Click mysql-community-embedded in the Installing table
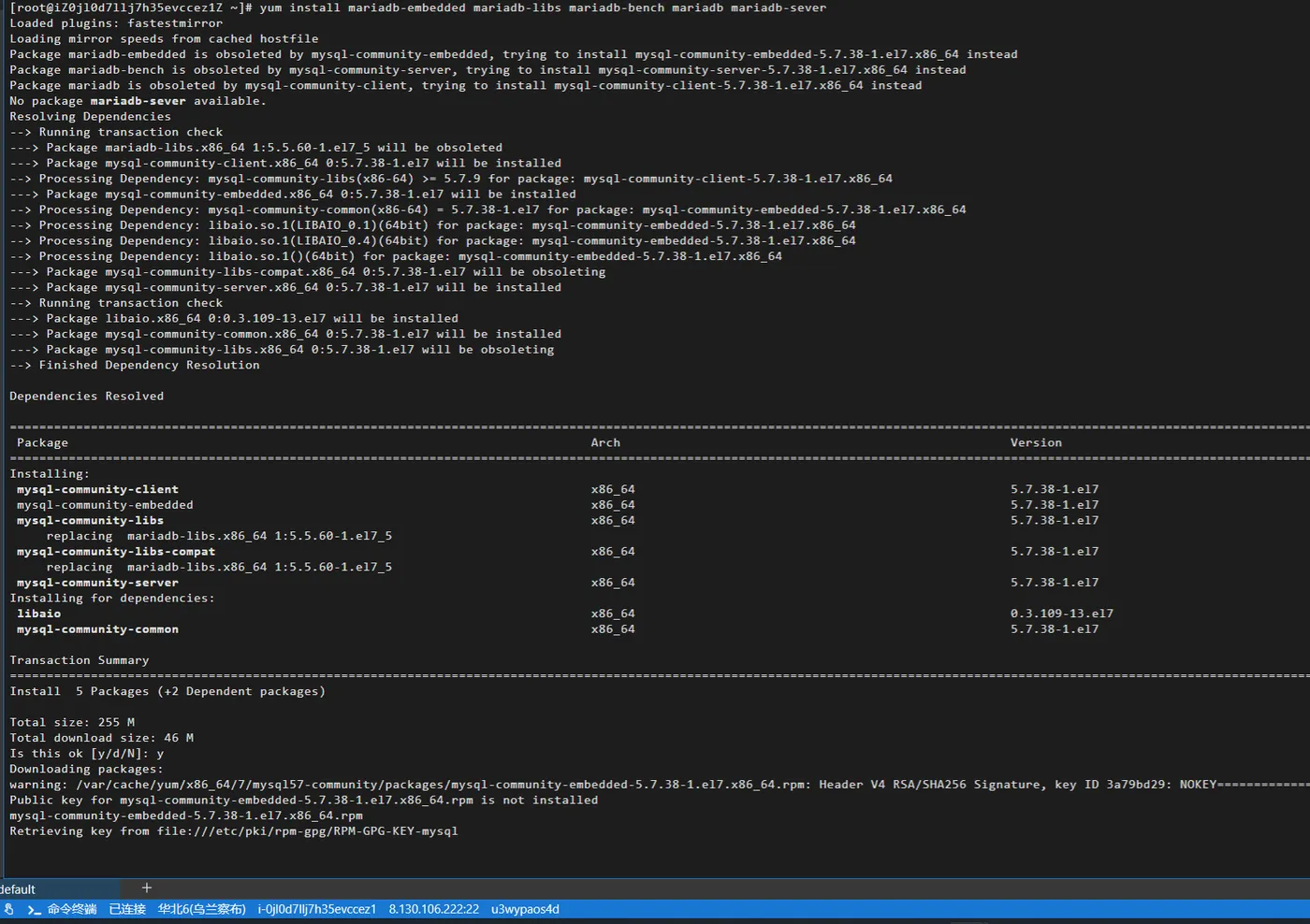The height and width of the screenshot is (924, 1310). (x=105, y=505)
